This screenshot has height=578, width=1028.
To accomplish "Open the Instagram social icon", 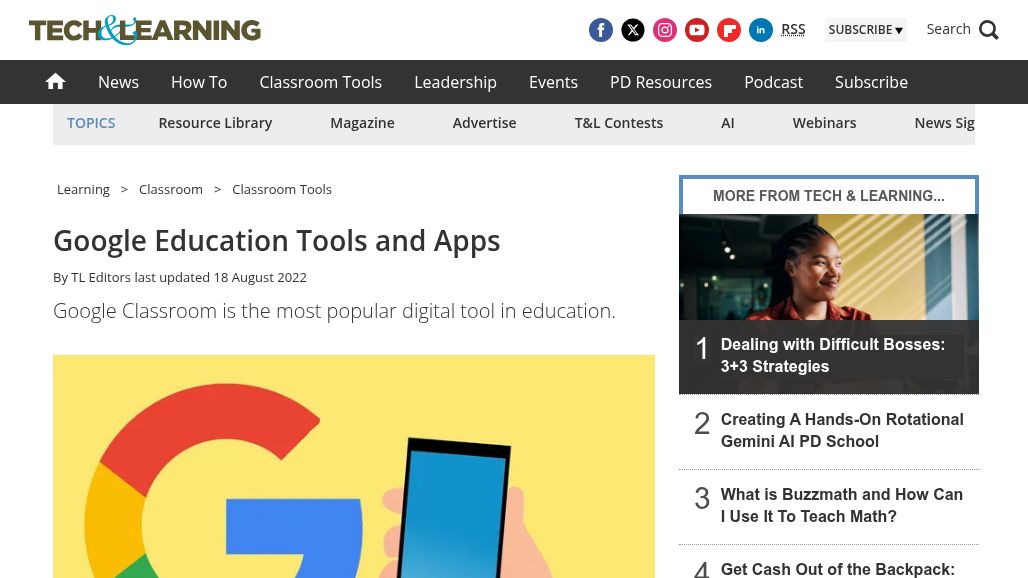I will [665, 30].
